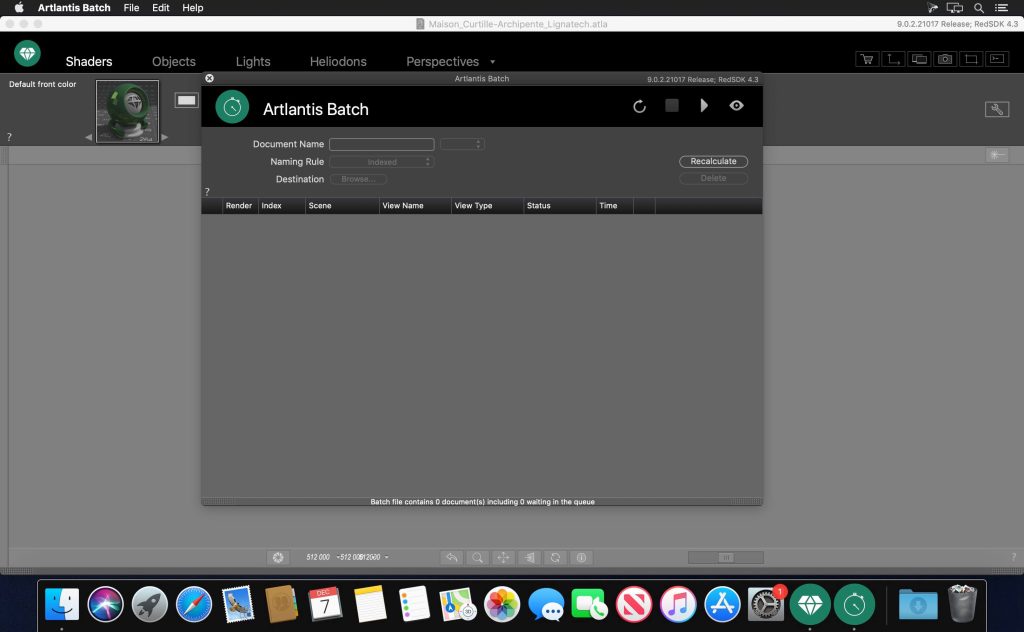The width and height of the screenshot is (1024, 632).
Task: Reload batch list with the circular arrow
Action: coord(640,106)
